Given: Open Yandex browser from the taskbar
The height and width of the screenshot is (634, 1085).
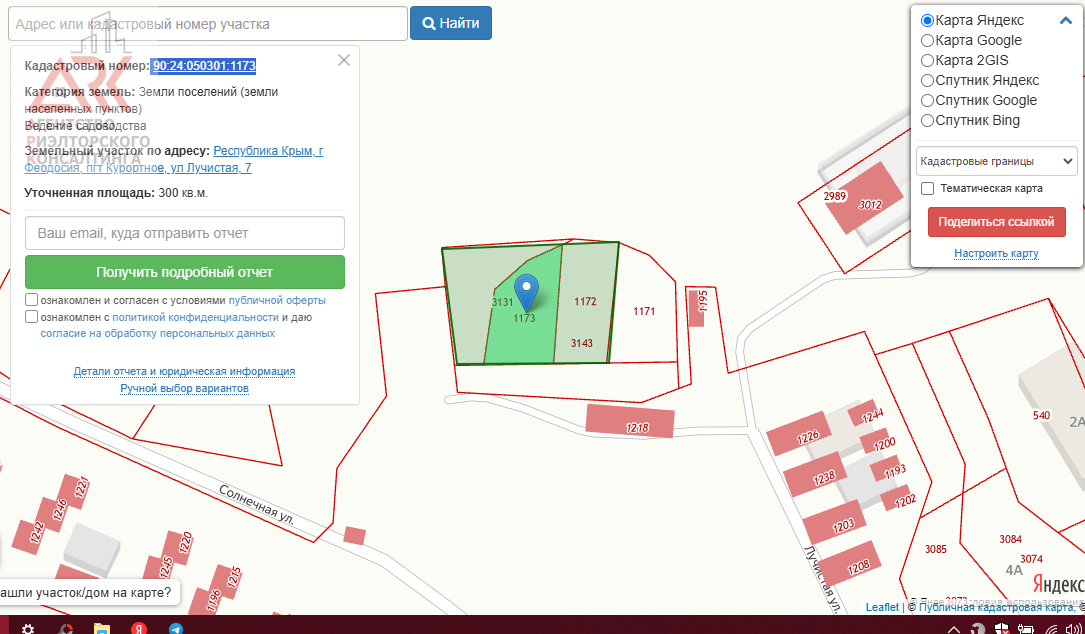Looking at the screenshot, I should point(139,629).
